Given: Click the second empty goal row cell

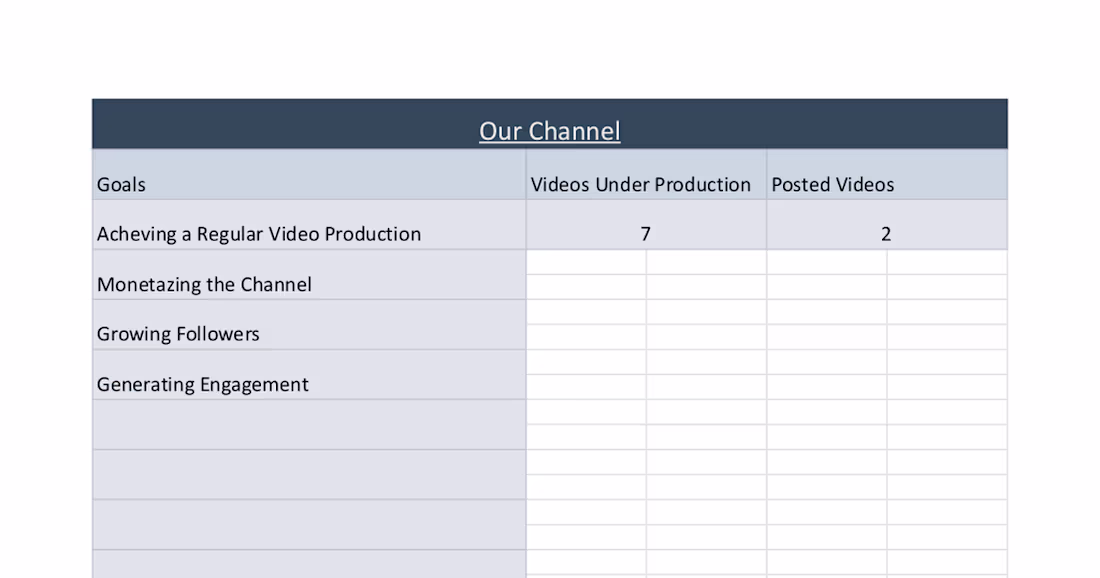Looking at the screenshot, I should (300, 474).
